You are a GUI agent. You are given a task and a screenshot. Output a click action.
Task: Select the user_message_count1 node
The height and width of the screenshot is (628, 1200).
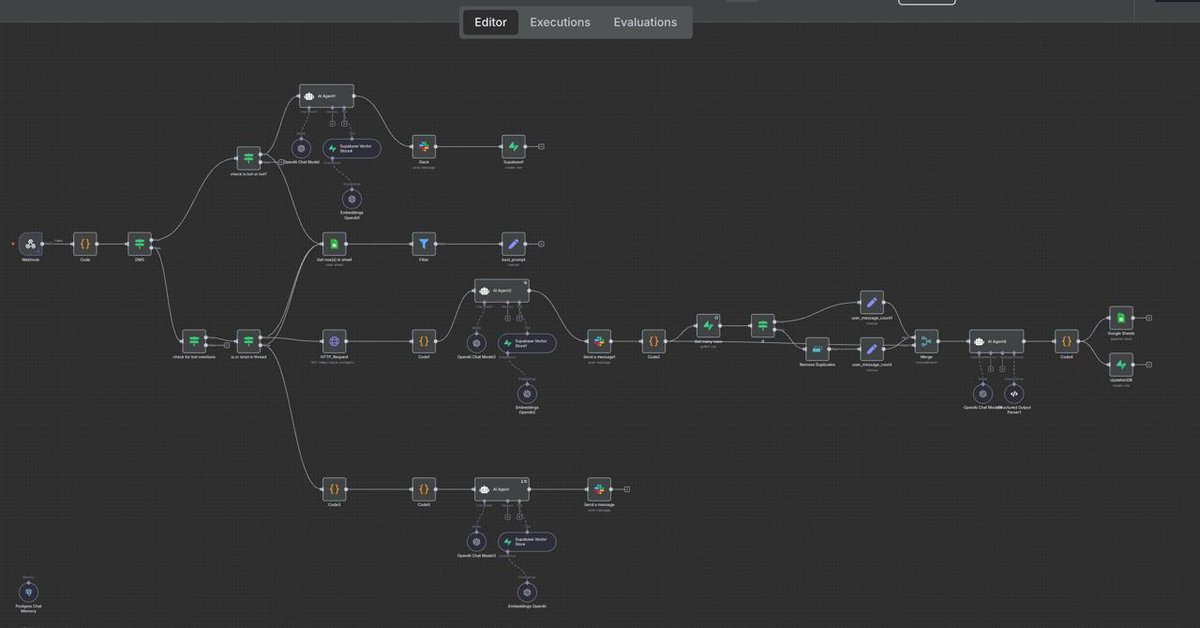click(872, 301)
